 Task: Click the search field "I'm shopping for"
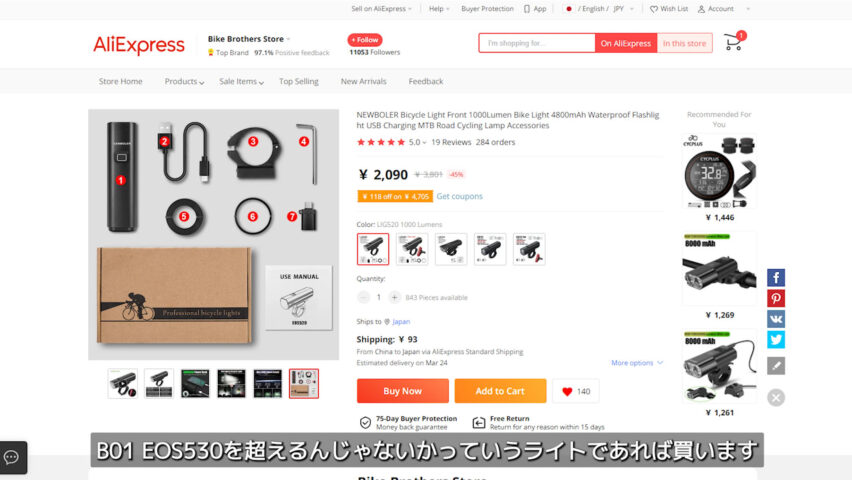[x=537, y=43]
